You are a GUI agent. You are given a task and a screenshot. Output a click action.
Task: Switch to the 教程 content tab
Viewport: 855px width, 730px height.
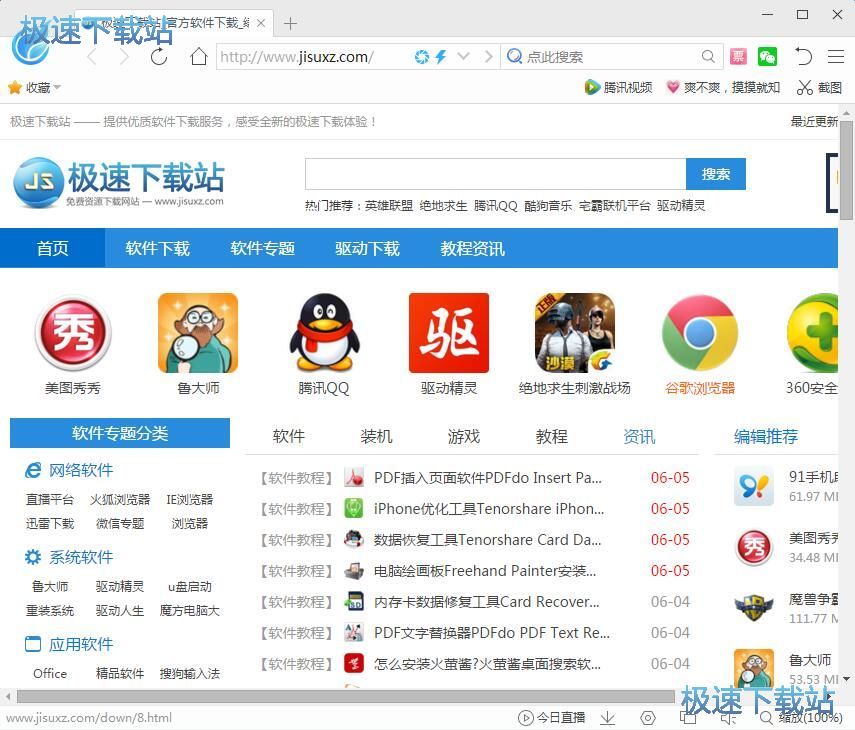point(551,436)
